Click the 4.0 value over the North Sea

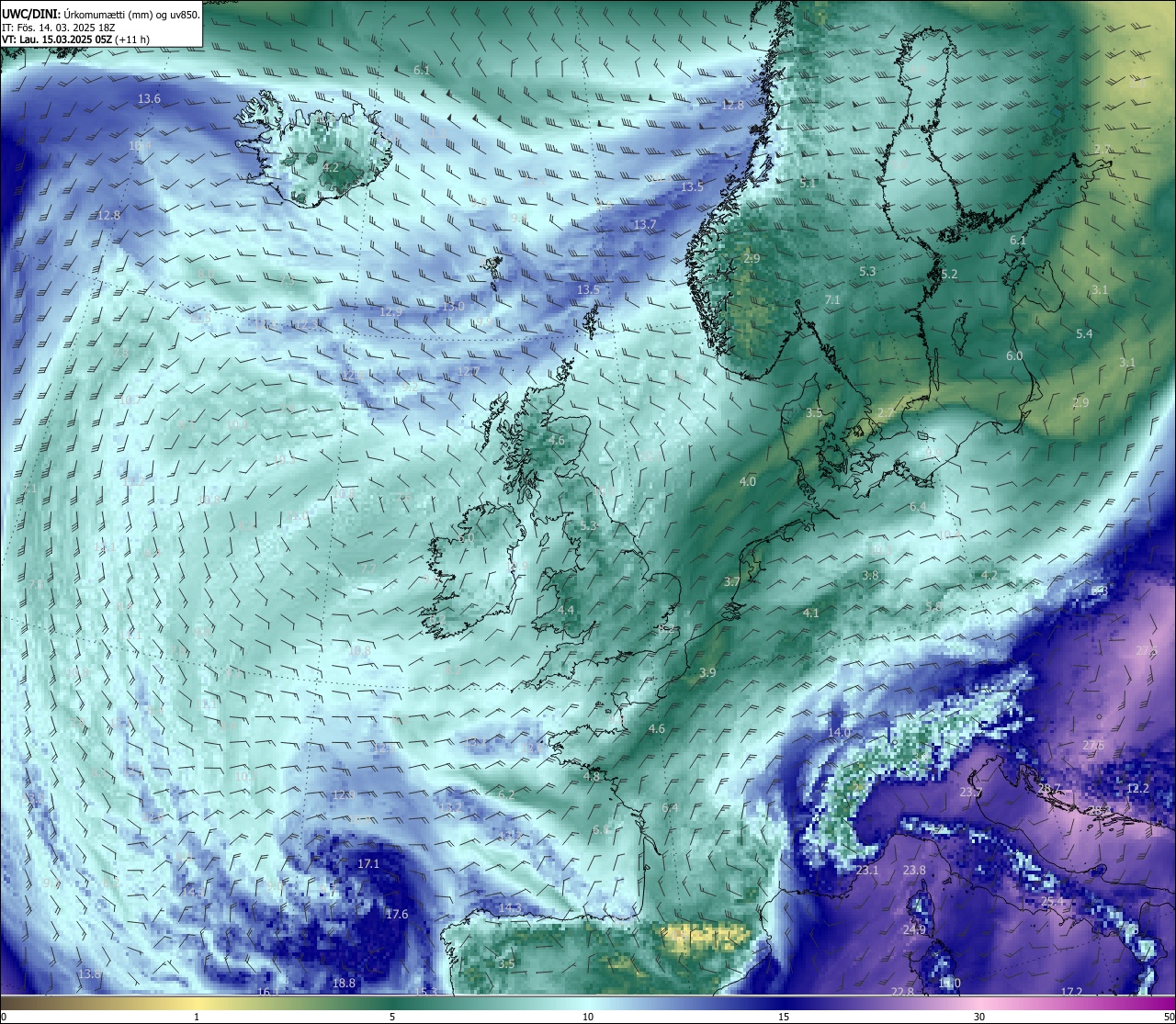click(748, 481)
